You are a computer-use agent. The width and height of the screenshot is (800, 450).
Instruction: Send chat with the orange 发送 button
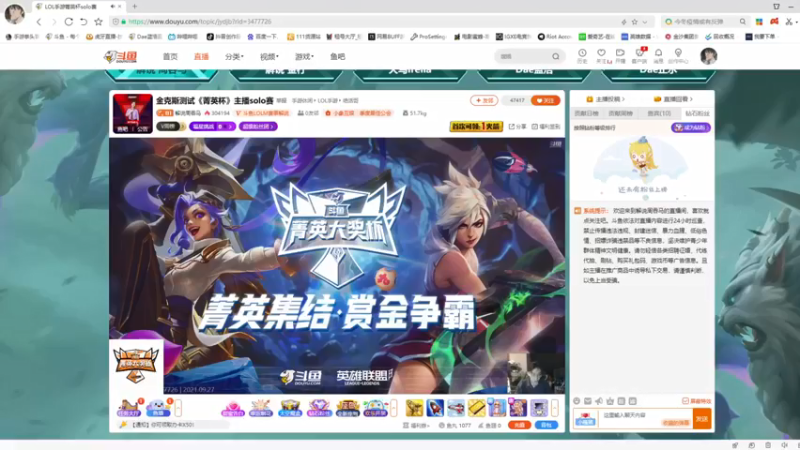pos(702,419)
